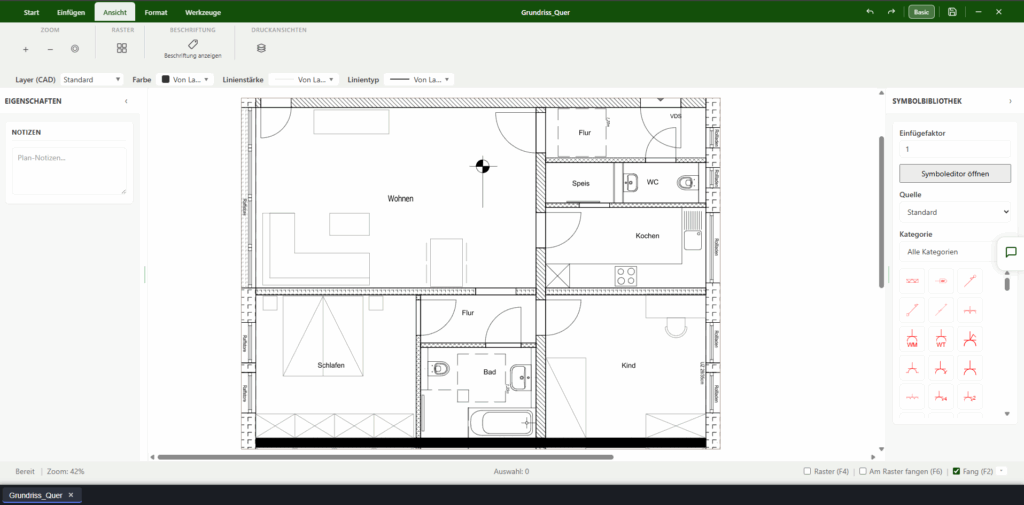Close the Grundriss_Quer document tab

point(71,495)
